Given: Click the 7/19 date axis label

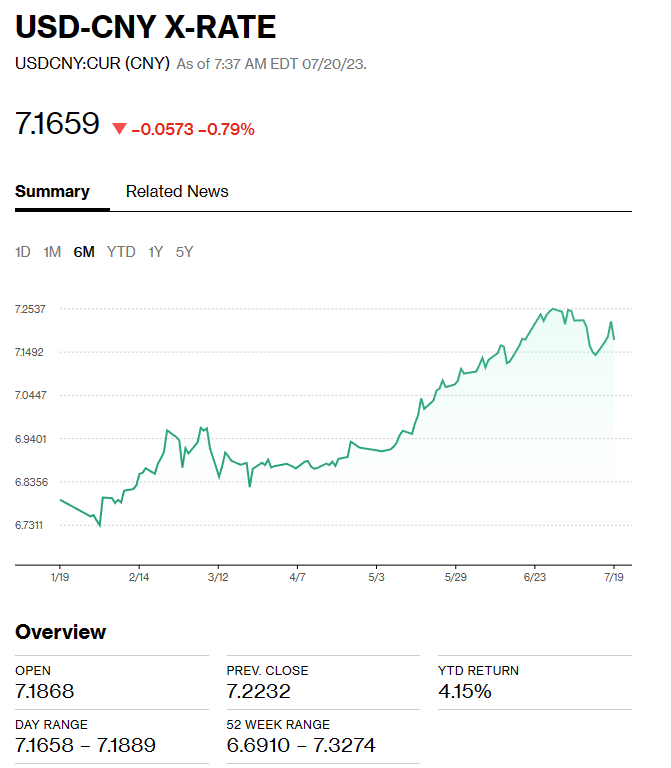Looking at the screenshot, I should pyautogui.click(x=613, y=577).
